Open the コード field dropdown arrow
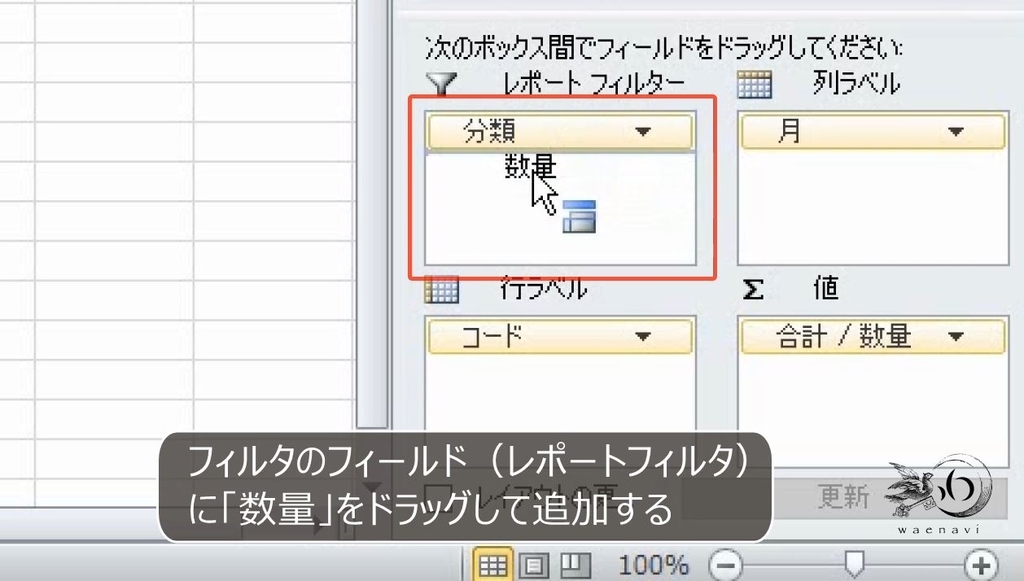This screenshot has width=1024, height=581. click(x=643, y=337)
